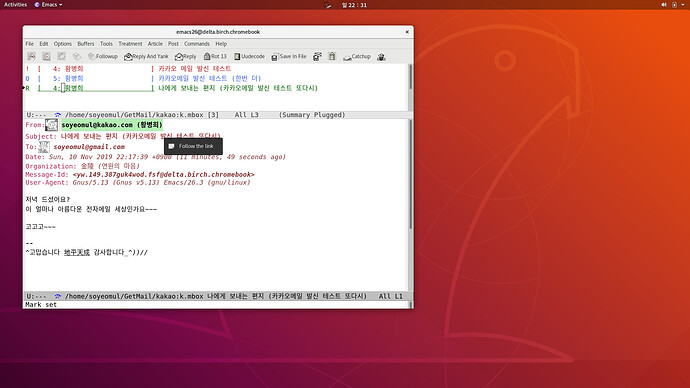Click the 'R' mark on third summary row

click(27, 88)
